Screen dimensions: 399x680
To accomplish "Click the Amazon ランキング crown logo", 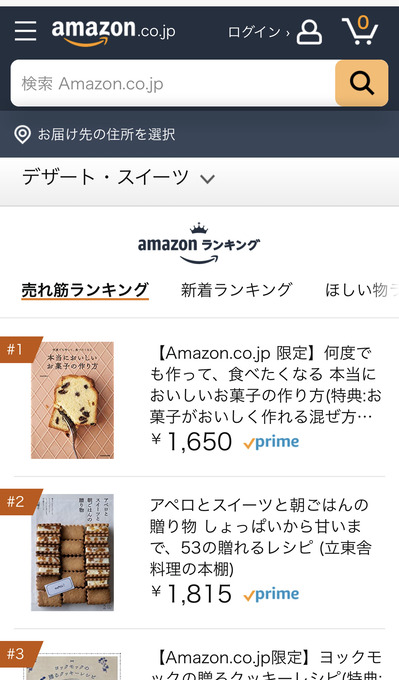I will [199, 244].
